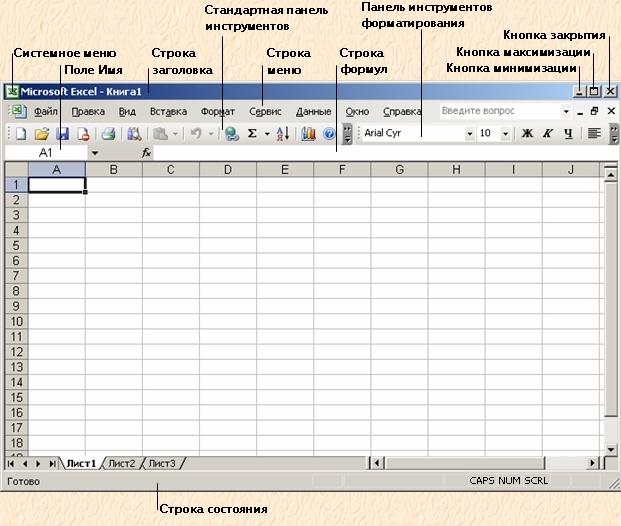This screenshot has height=526, width=621.
Task: Show more Standard toolbar options
Action: 347,134
